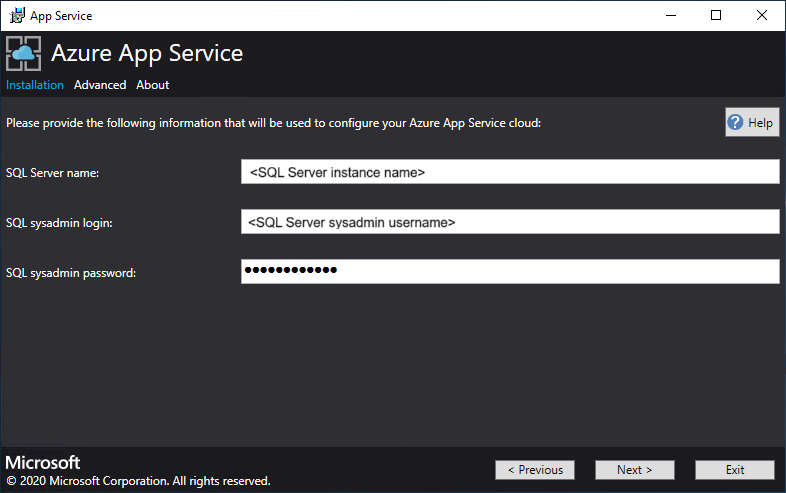Open Help via the question mark icon
The image size is (786, 493).
tap(736, 123)
